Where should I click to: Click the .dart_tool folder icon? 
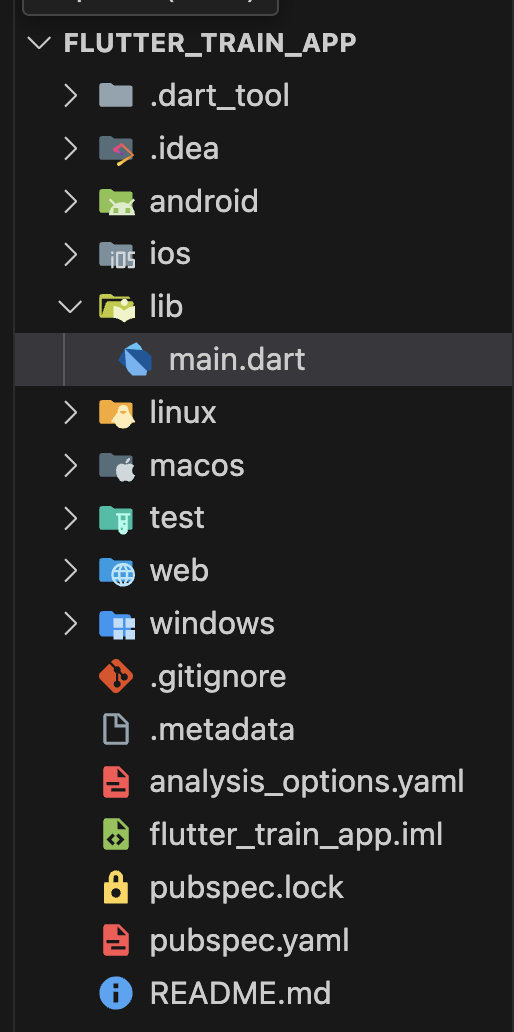pos(116,95)
